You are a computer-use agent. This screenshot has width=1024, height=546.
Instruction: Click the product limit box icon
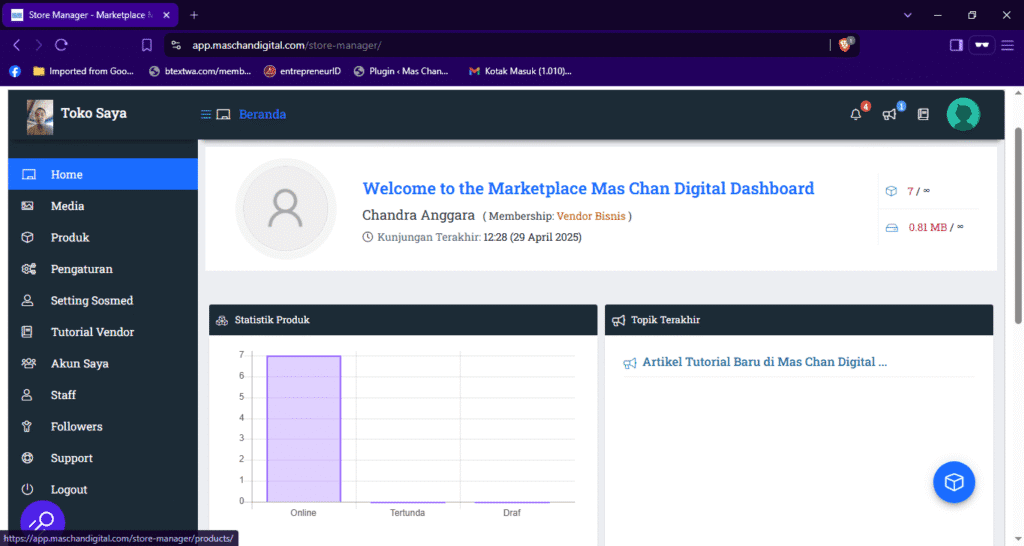coord(891,191)
